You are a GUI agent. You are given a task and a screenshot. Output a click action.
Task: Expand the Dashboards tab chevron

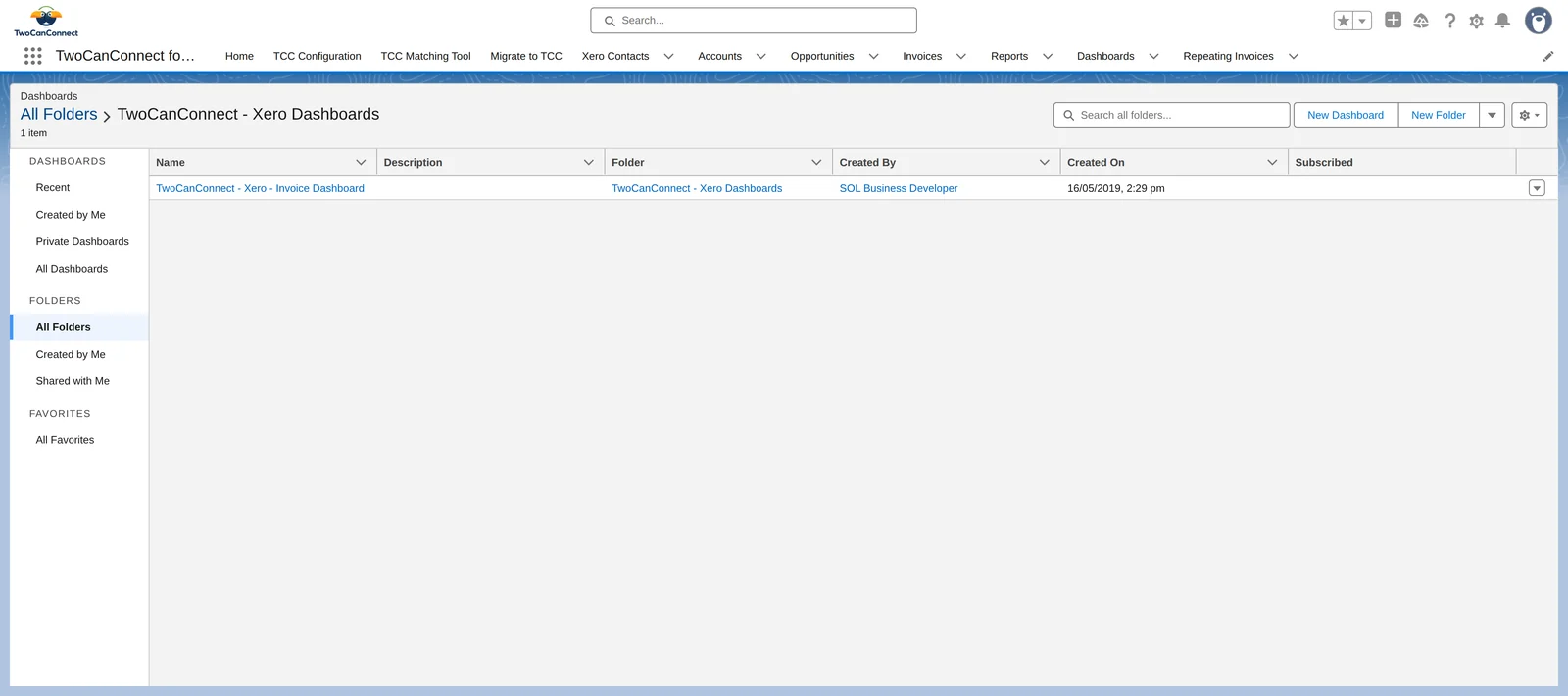[1154, 56]
